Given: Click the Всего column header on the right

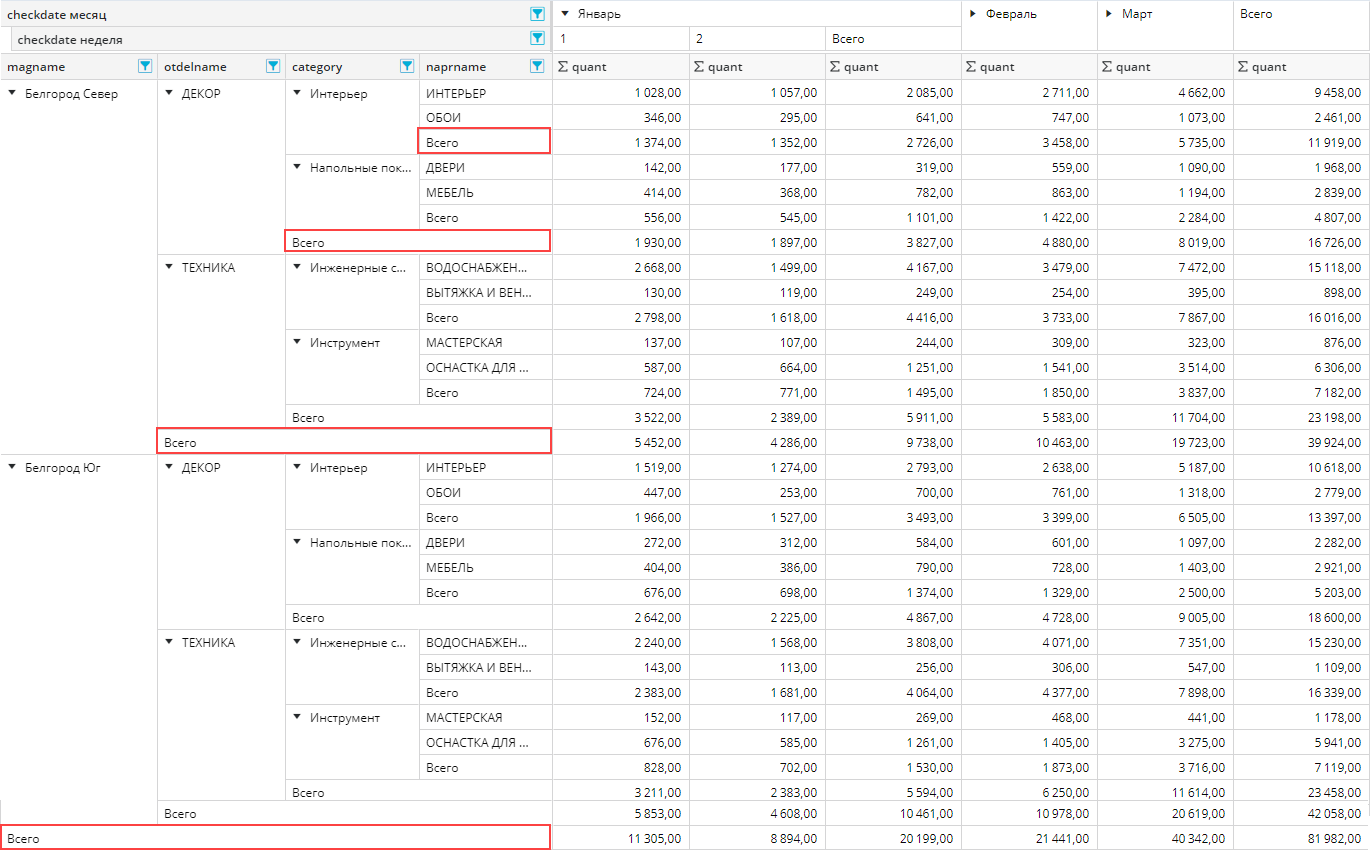Looking at the screenshot, I should click(1256, 14).
